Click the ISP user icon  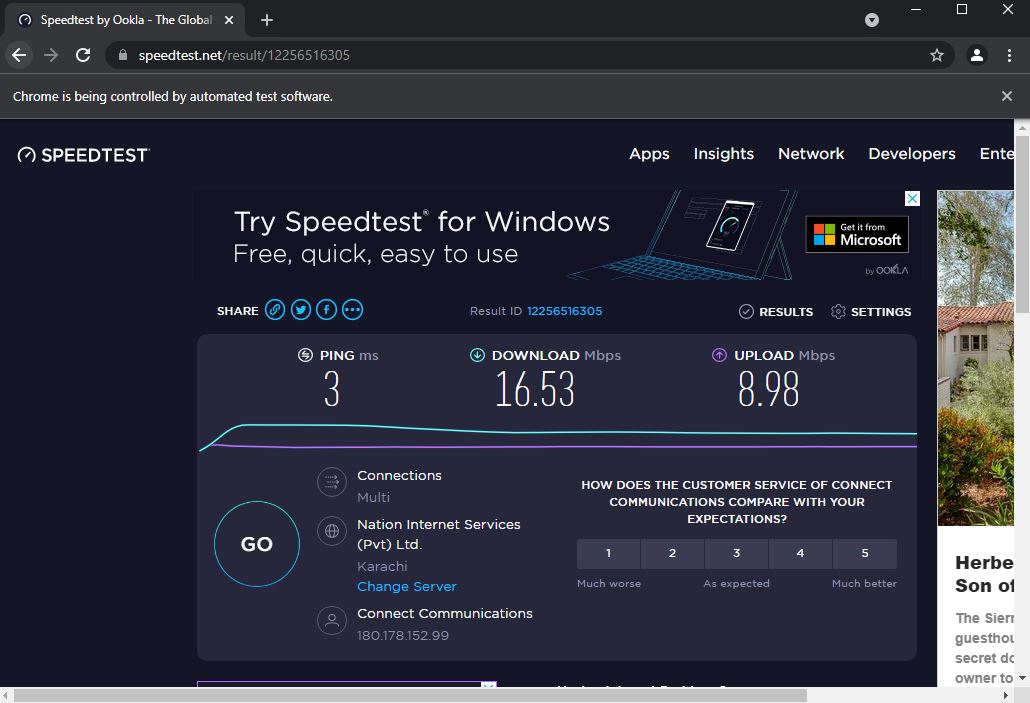[x=332, y=620]
